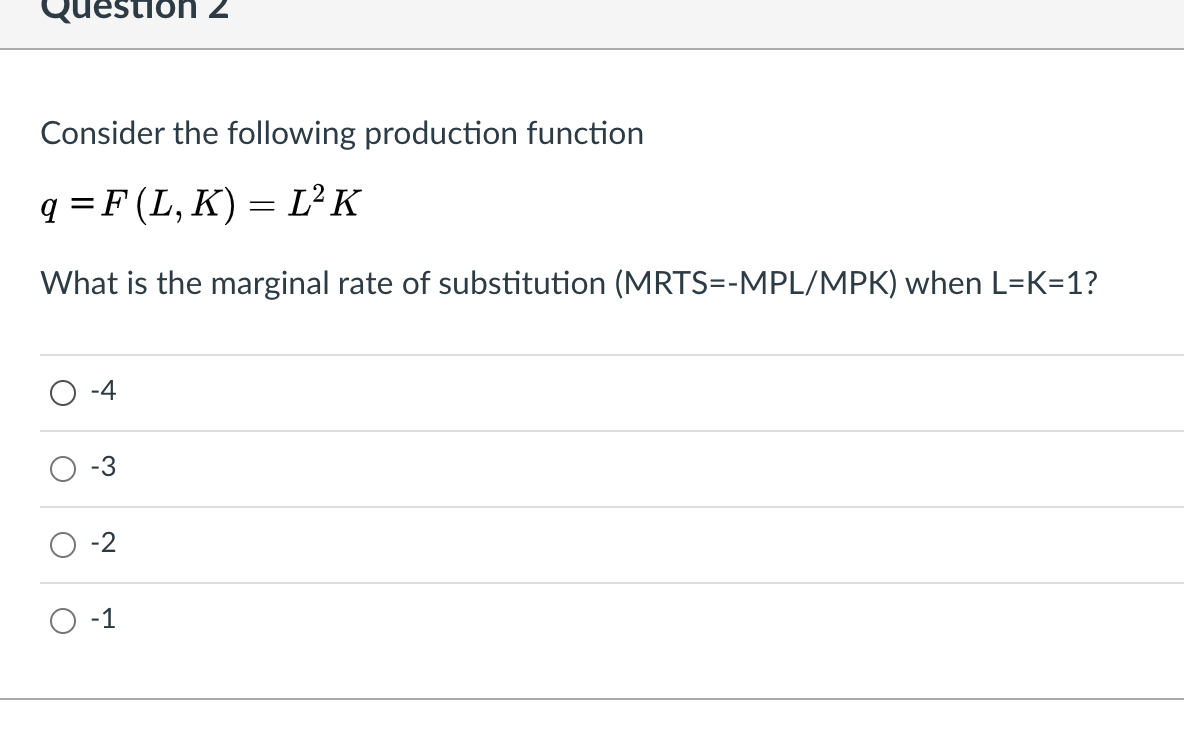1184x730 pixels.
Task: Choose the -3 answer radio button
Action: click(x=62, y=469)
